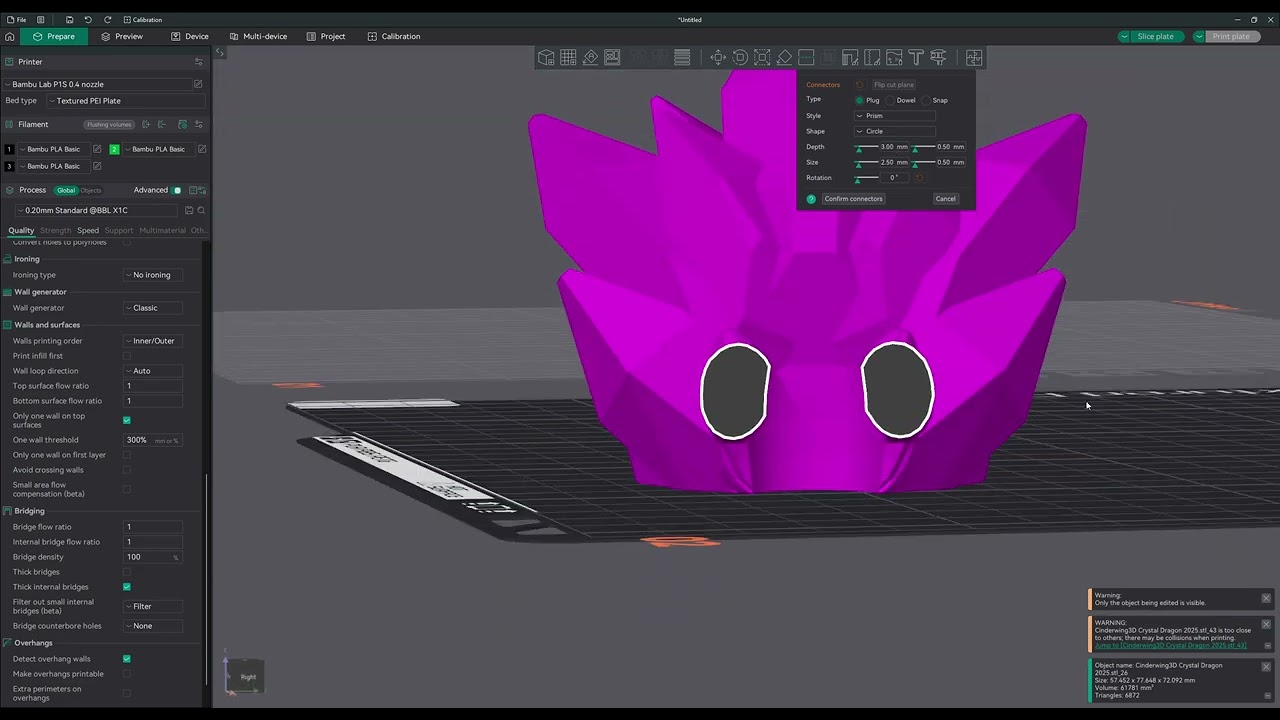
Task: Switch to the Device tab
Action: point(190,36)
